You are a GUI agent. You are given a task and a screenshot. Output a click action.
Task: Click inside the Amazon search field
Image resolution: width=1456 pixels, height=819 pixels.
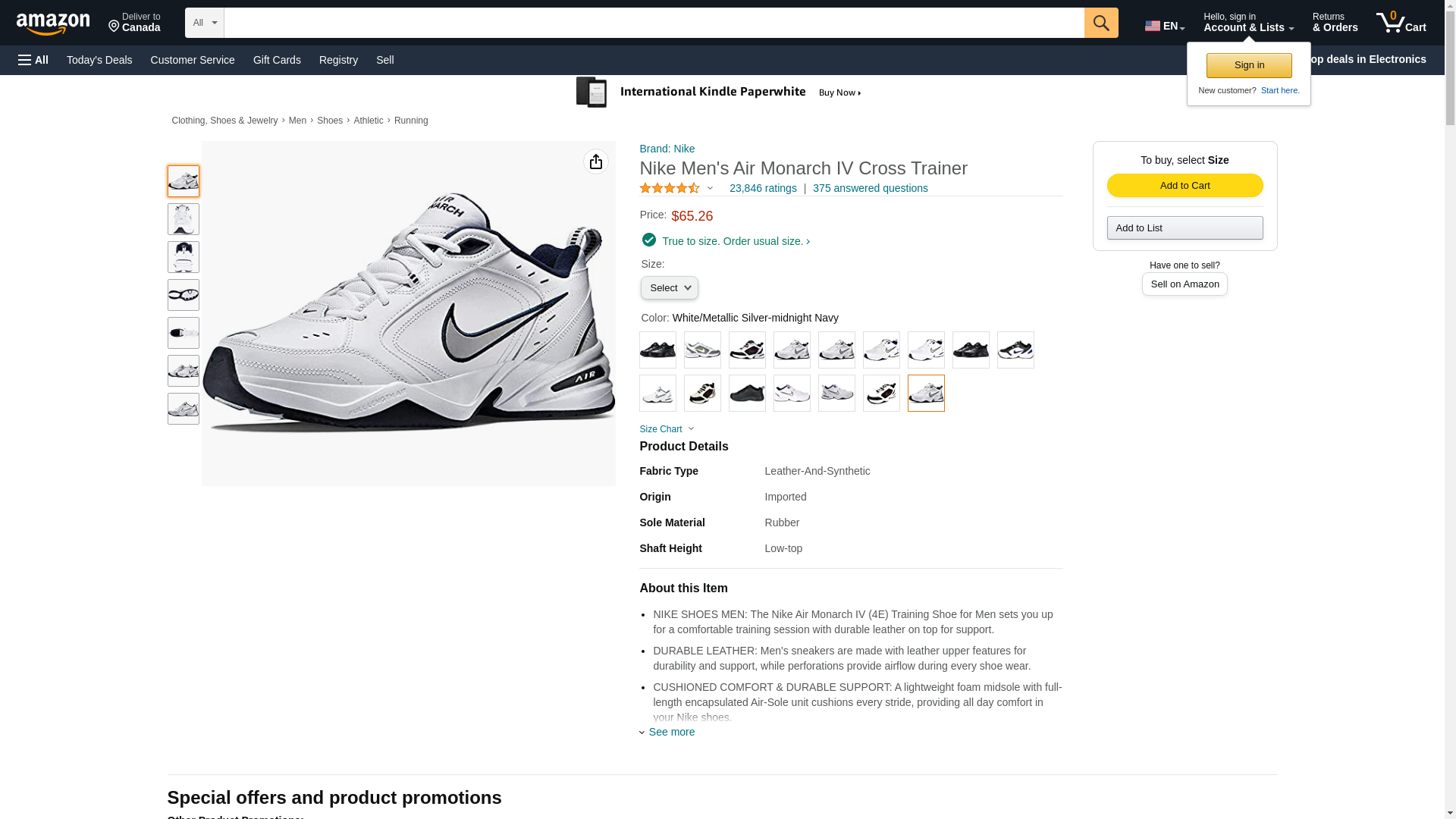click(654, 23)
